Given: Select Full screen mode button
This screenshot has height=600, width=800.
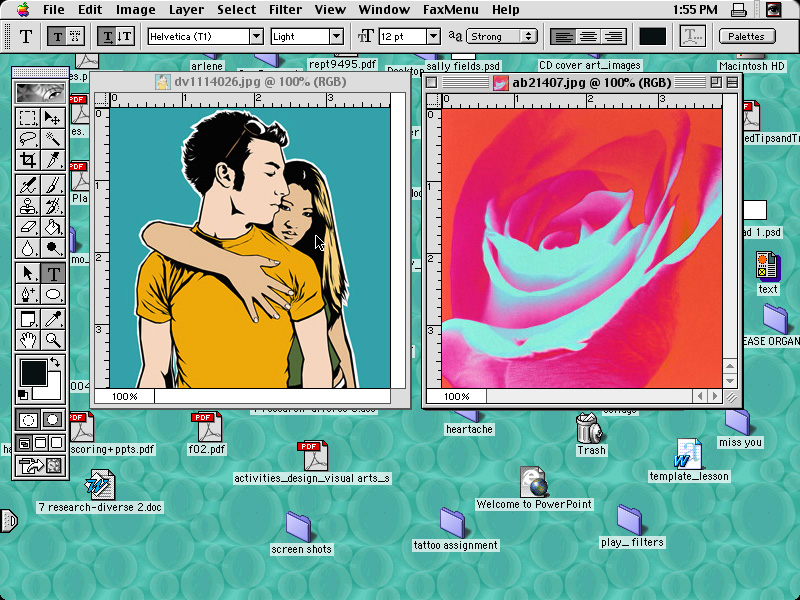Looking at the screenshot, I should coord(57,442).
